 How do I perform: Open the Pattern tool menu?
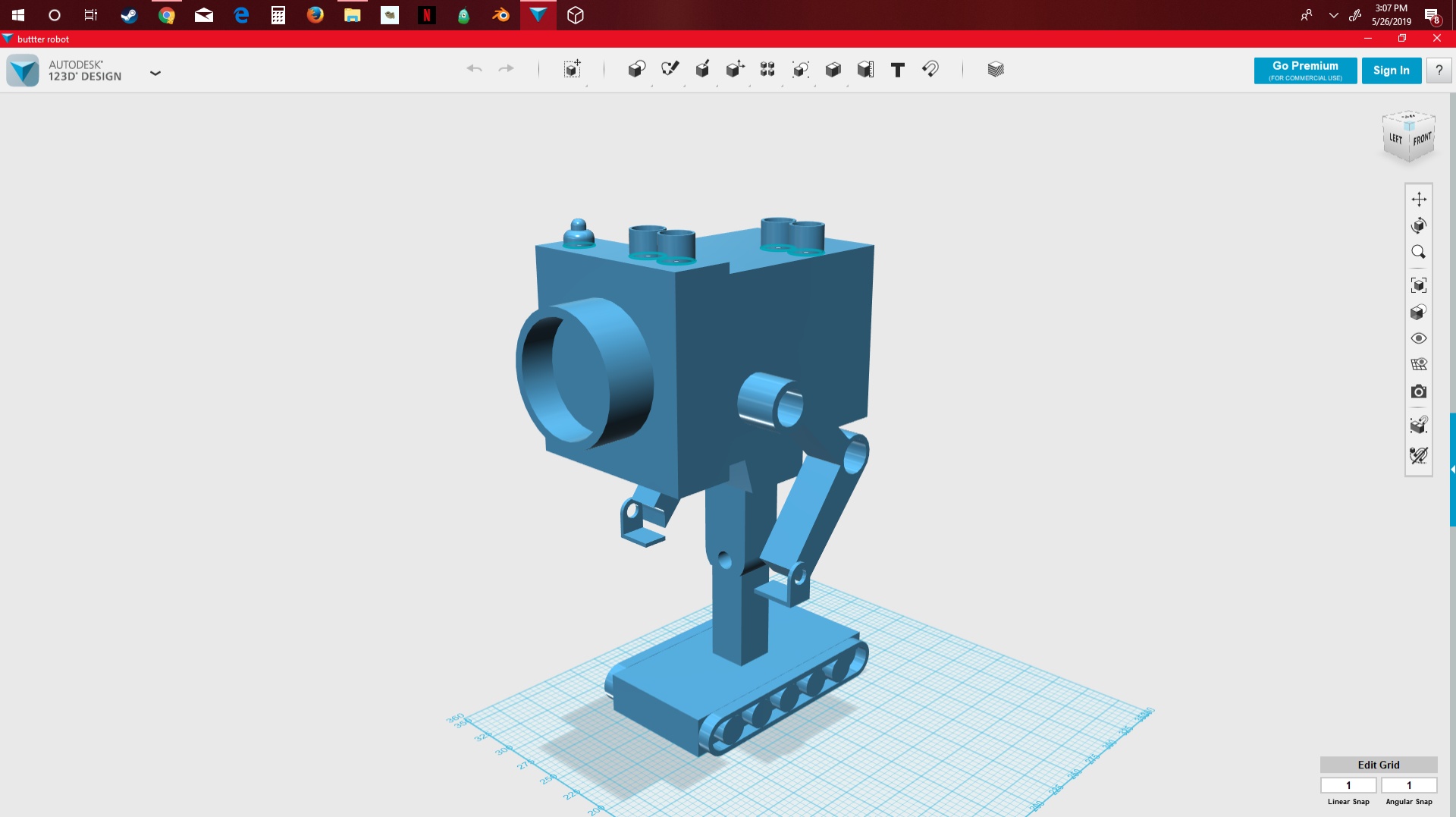point(767,69)
